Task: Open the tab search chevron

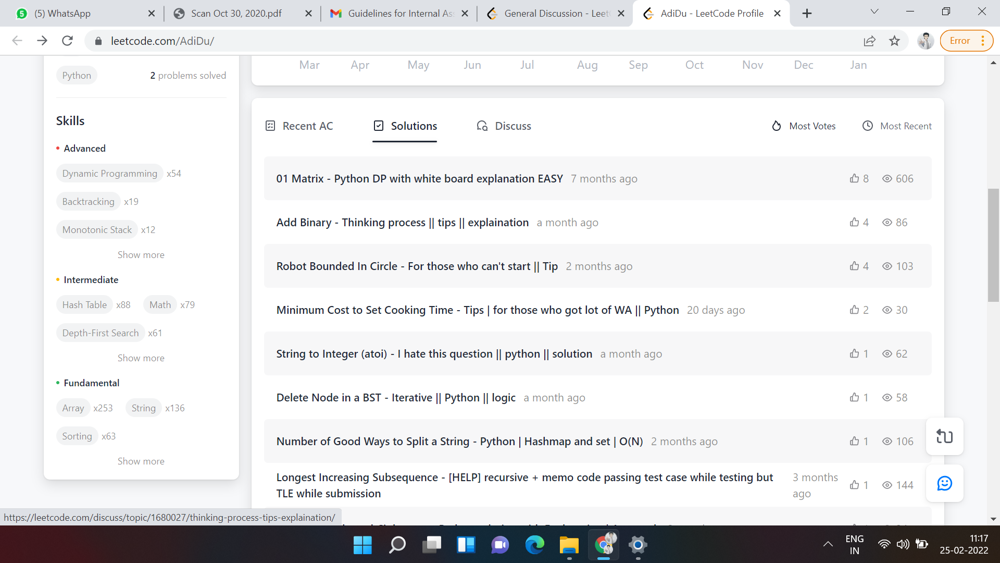Action: click(874, 11)
